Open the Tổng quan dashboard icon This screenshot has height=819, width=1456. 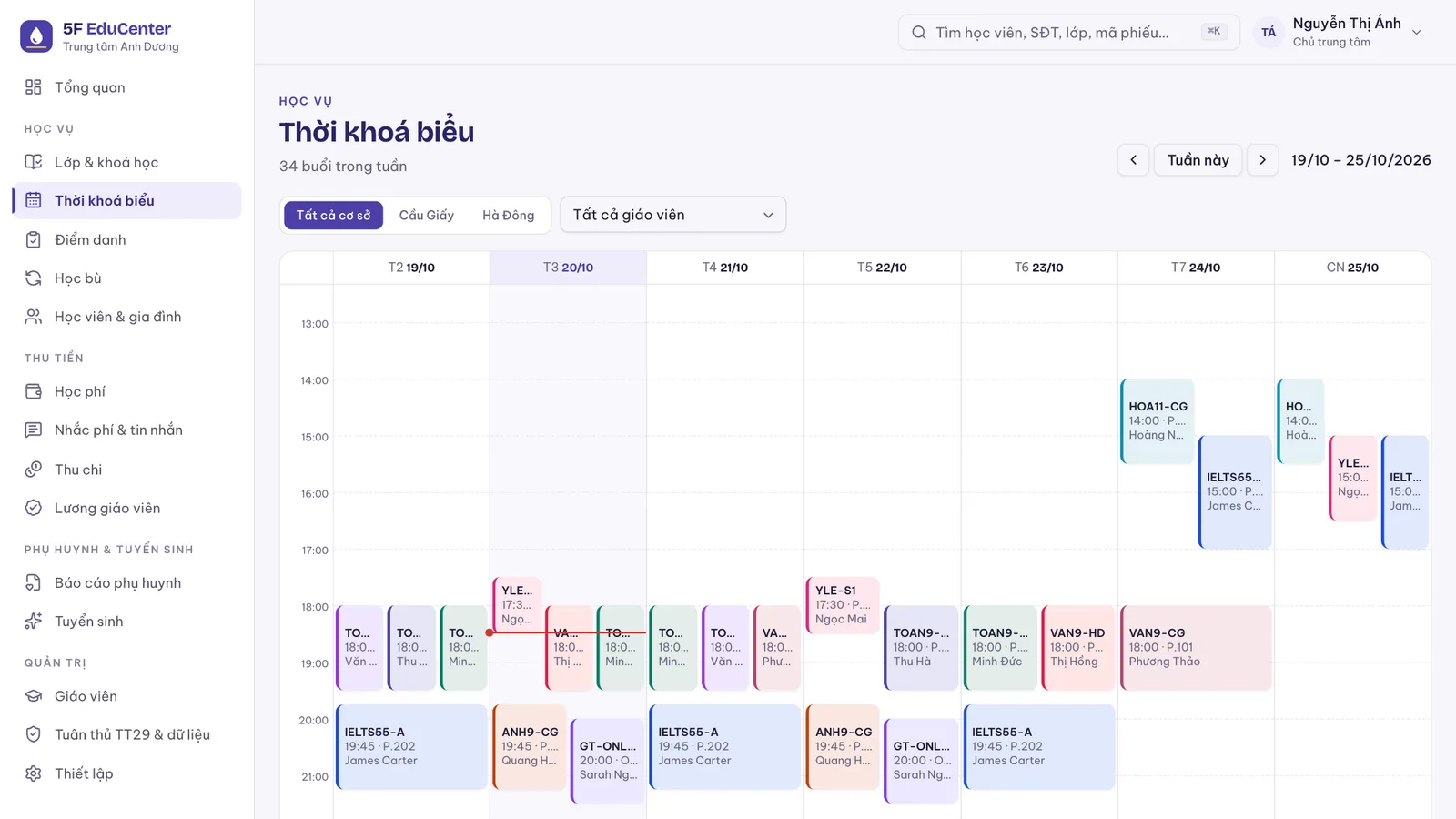coord(34,87)
